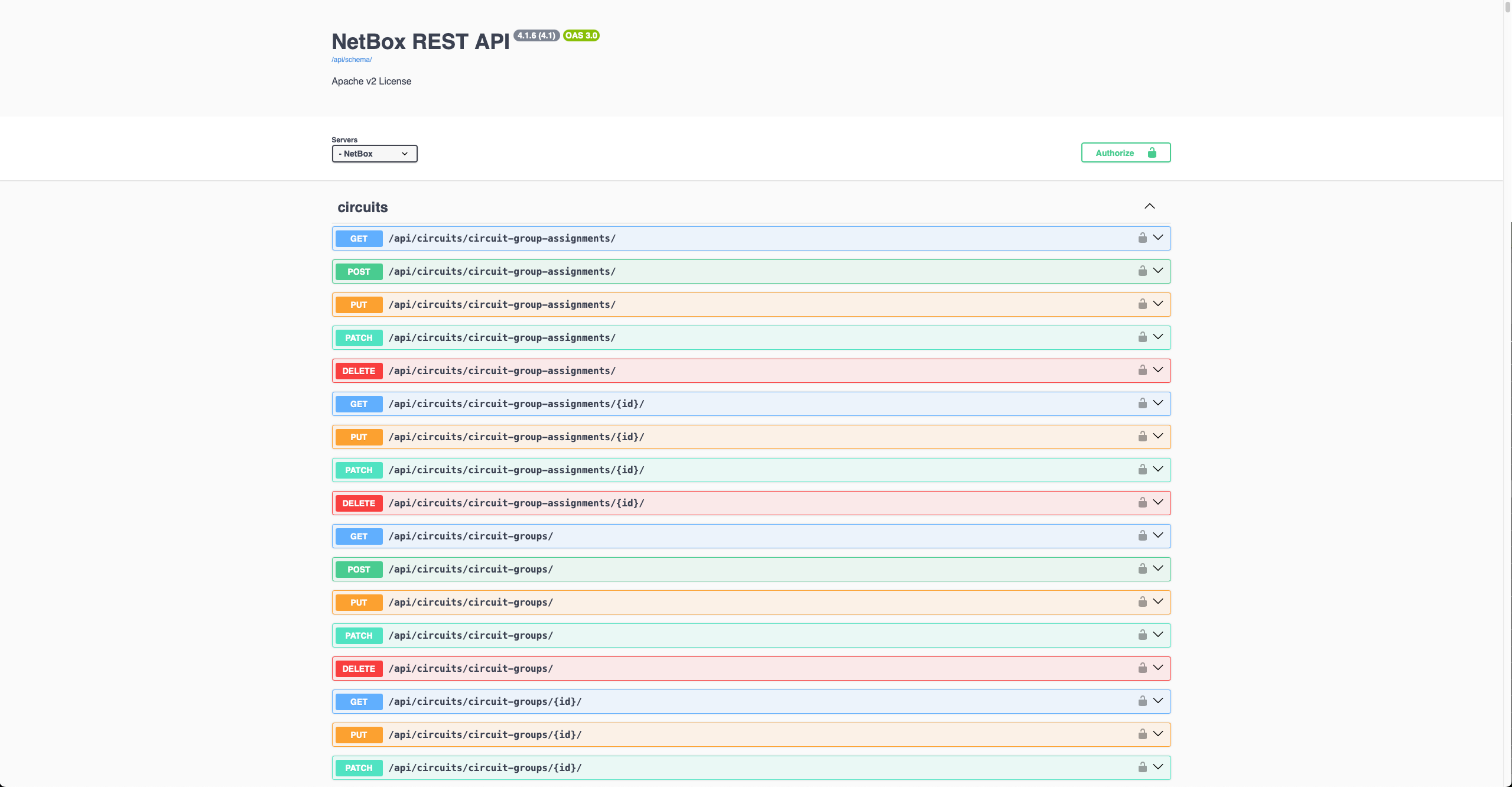The width and height of the screenshot is (1512, 787).
Task: Click the circuits section heading
Action: pos(363,207)
